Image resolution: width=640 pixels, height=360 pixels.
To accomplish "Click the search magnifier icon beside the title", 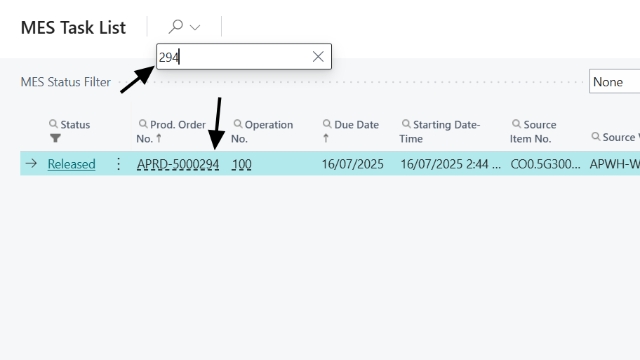I will [x=176, y=27].
